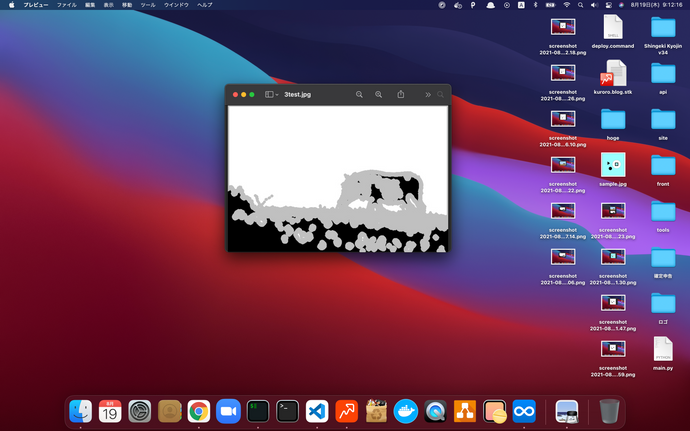Select the Shingeki Kyojin v34 folder
Screen dimensions: 690x431
click(x=663, y=35)
